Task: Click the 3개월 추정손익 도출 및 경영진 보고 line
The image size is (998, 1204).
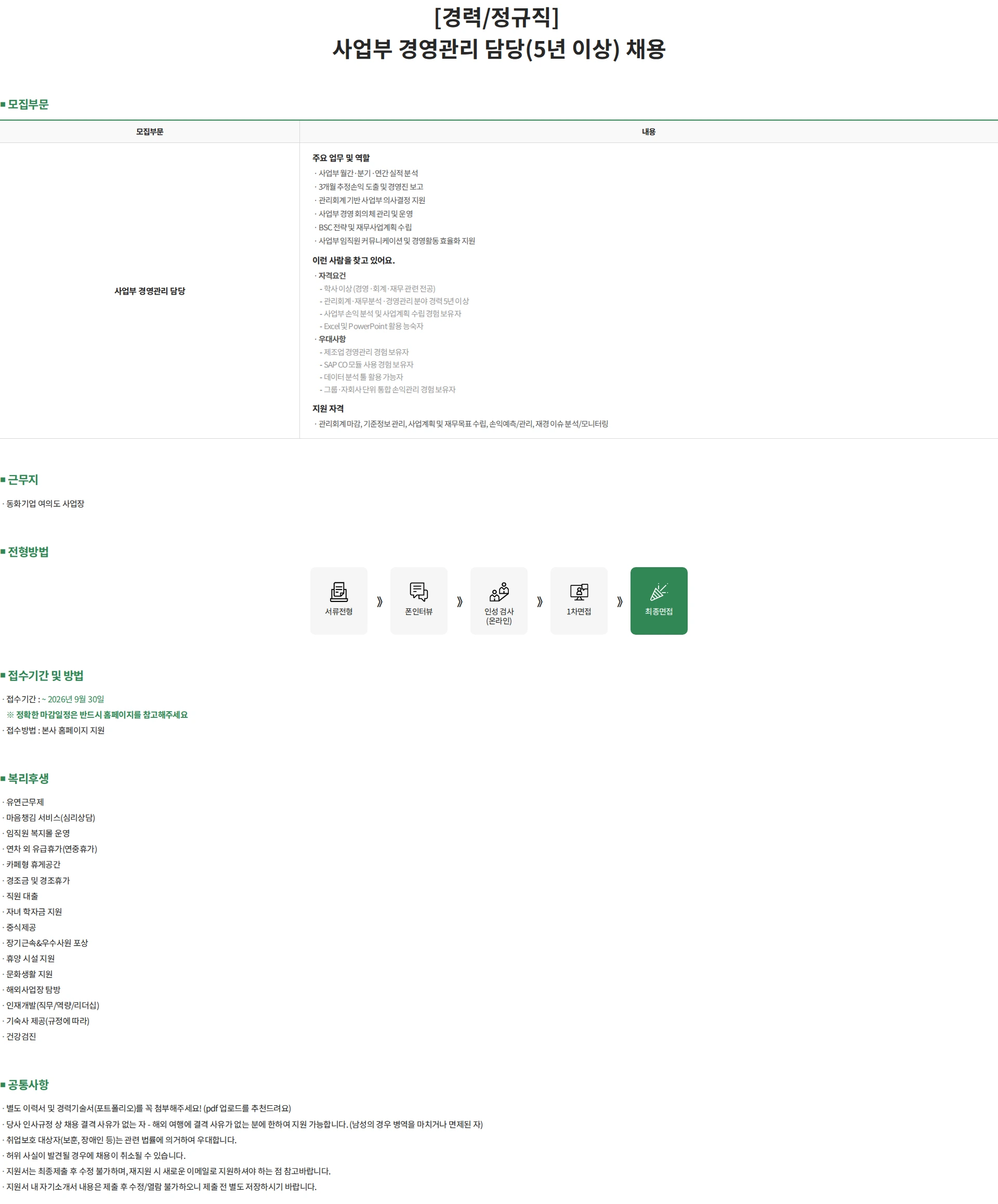Action: (370, 187)
